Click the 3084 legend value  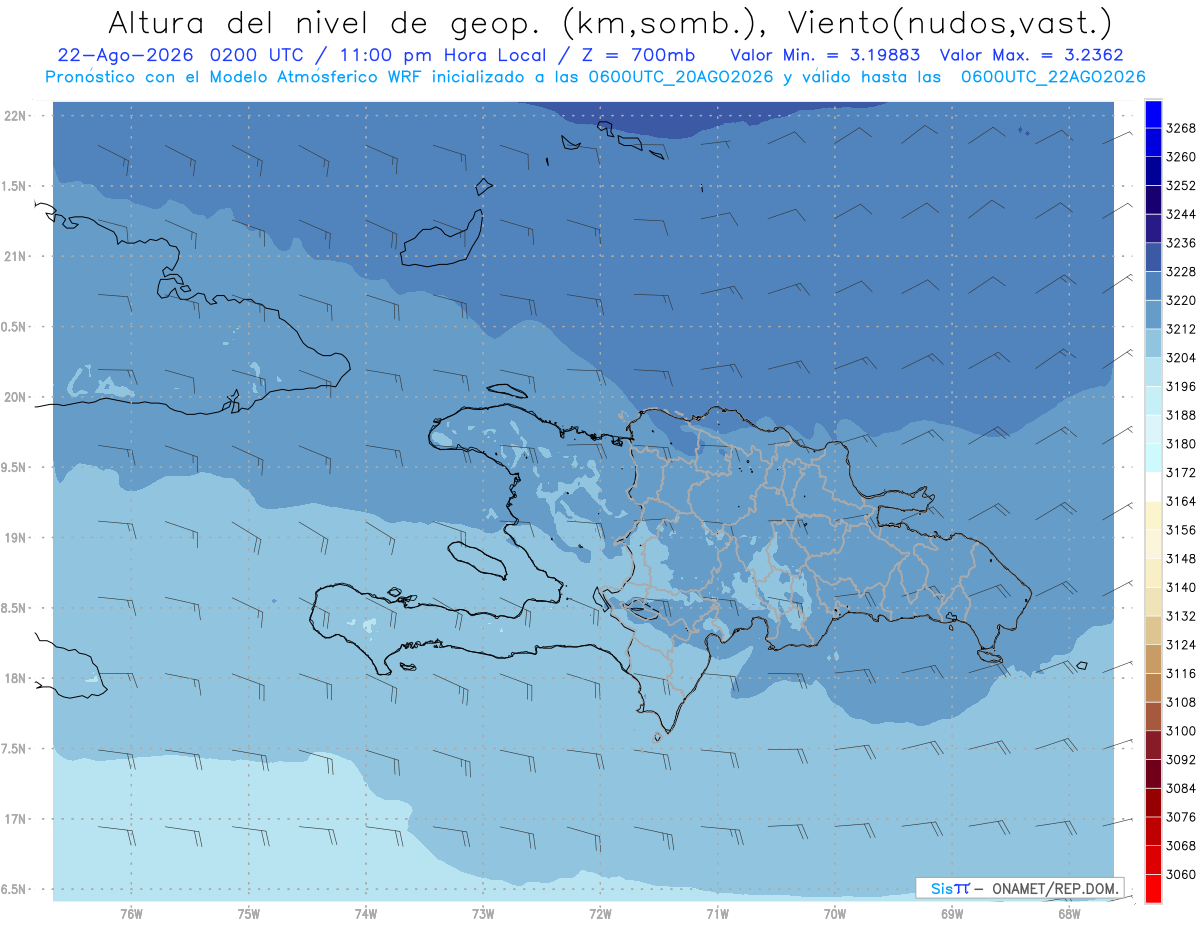(1181, 789)
